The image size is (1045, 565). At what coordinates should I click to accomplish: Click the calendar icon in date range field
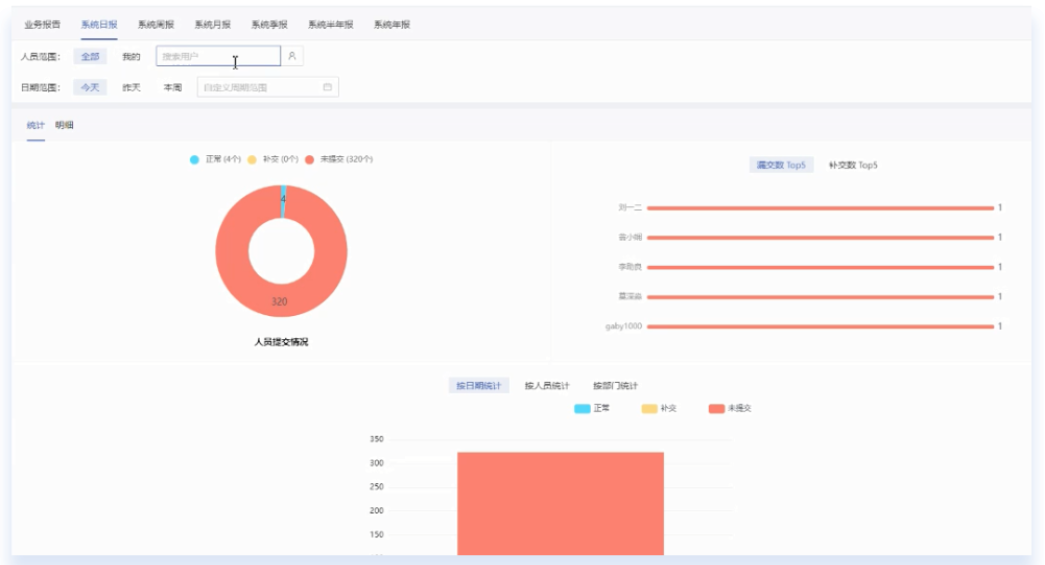[x=327, y=88]
